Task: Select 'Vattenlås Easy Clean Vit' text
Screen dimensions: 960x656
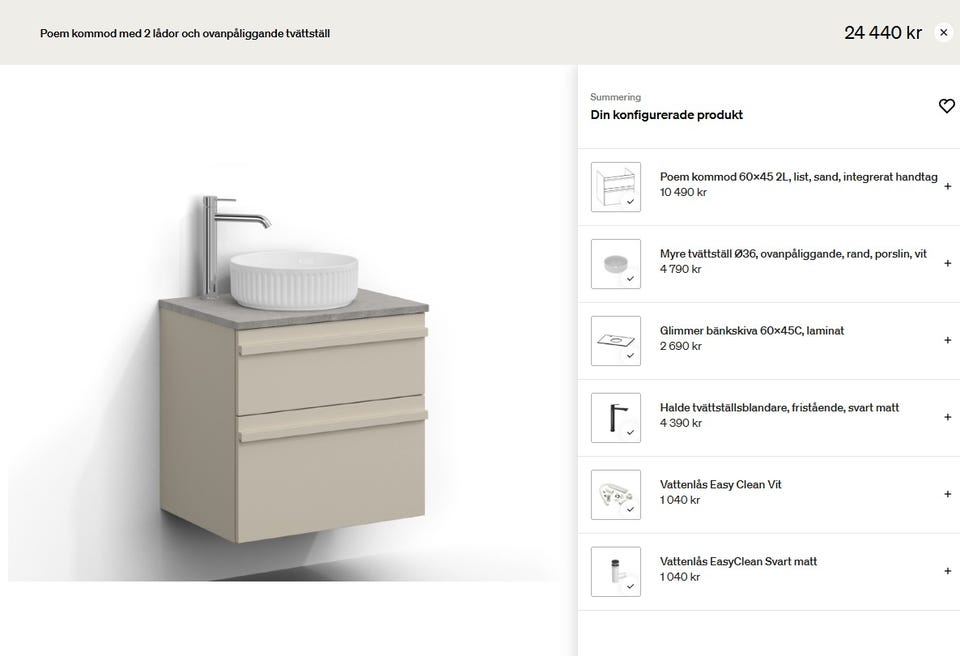Action: click(721, 484)
